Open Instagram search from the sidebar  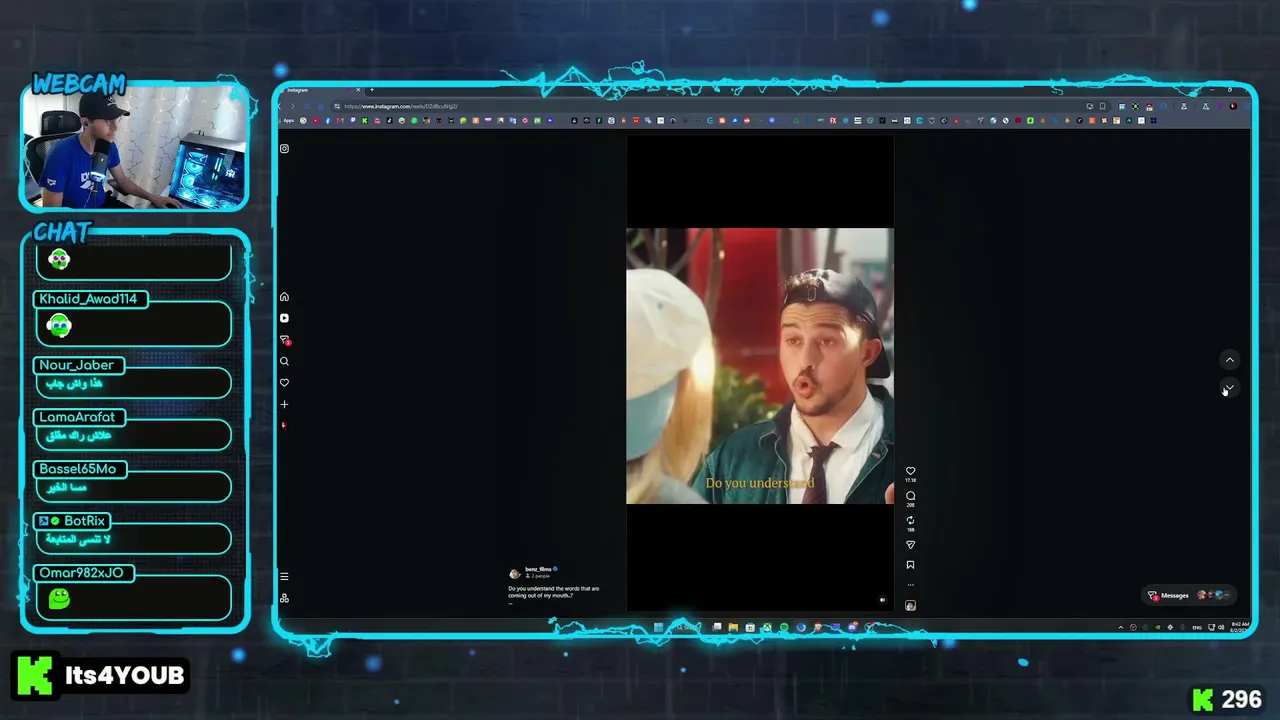(x=284, y=361)
